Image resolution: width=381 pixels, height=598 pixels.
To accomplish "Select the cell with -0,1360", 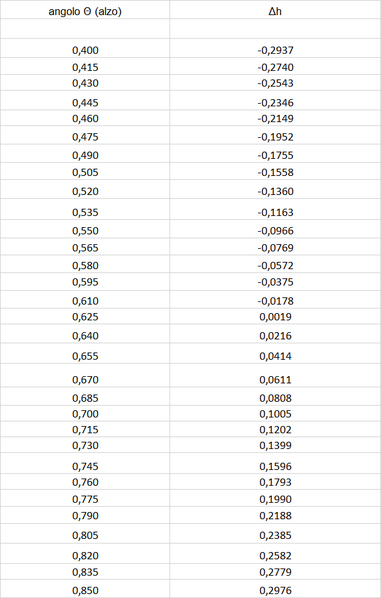I will click(x=275, y=191).
